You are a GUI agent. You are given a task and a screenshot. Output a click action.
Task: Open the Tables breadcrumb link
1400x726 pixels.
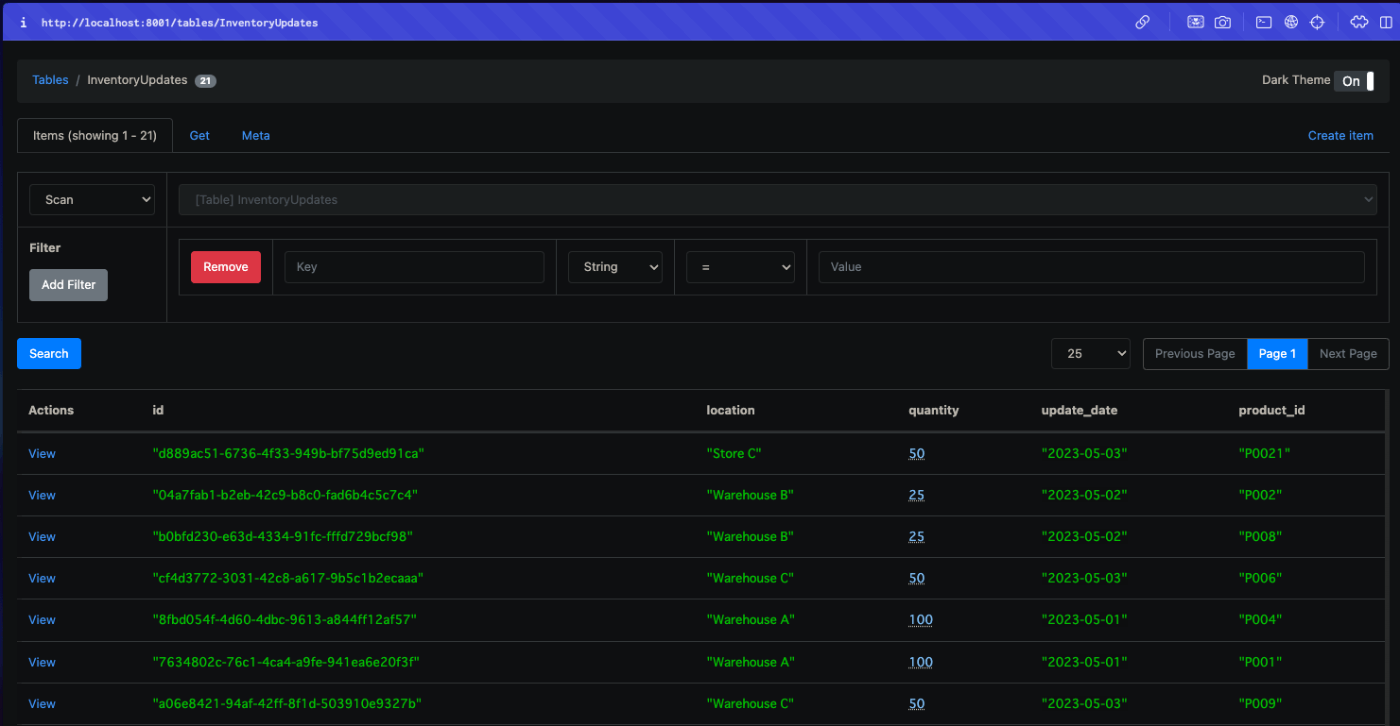tap(50, 80)
